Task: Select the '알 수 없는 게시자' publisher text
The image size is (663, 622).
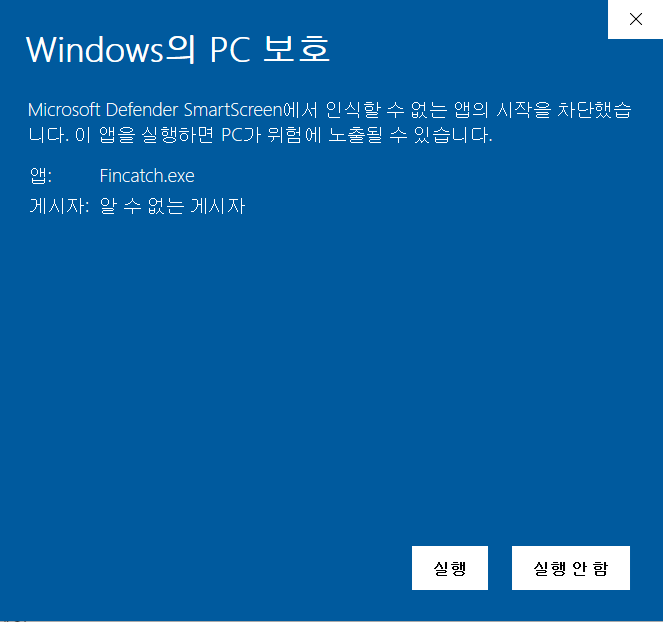Action: coord(173,206)
